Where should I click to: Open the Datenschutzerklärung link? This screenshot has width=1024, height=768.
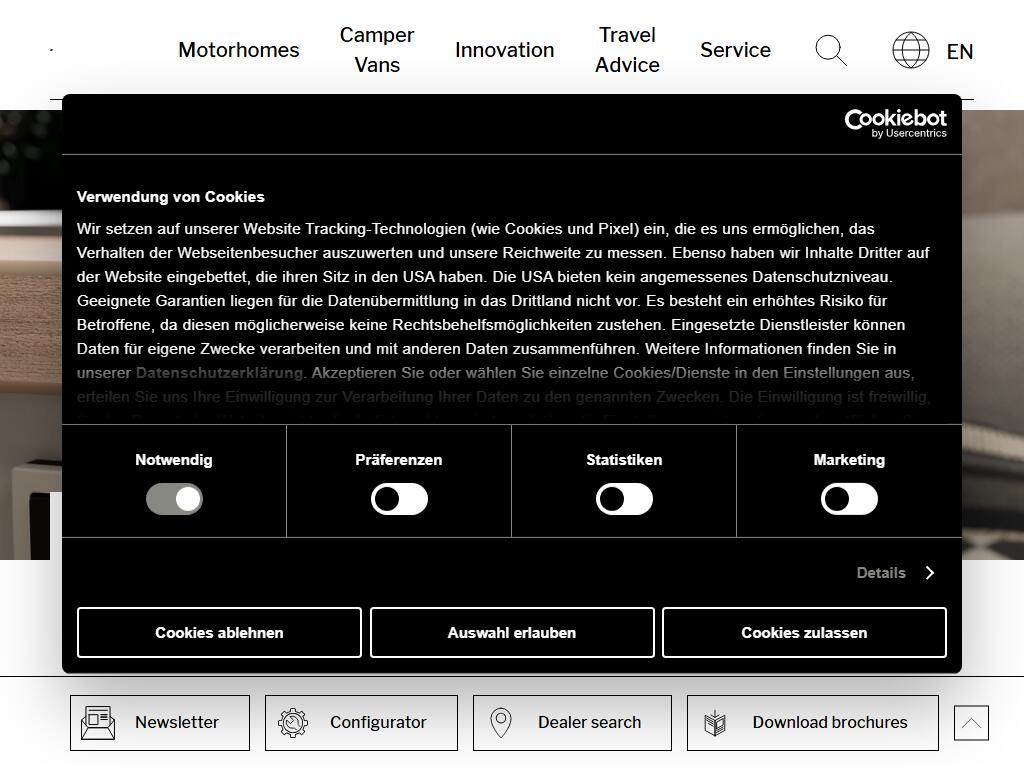click(x=219, y=373)
